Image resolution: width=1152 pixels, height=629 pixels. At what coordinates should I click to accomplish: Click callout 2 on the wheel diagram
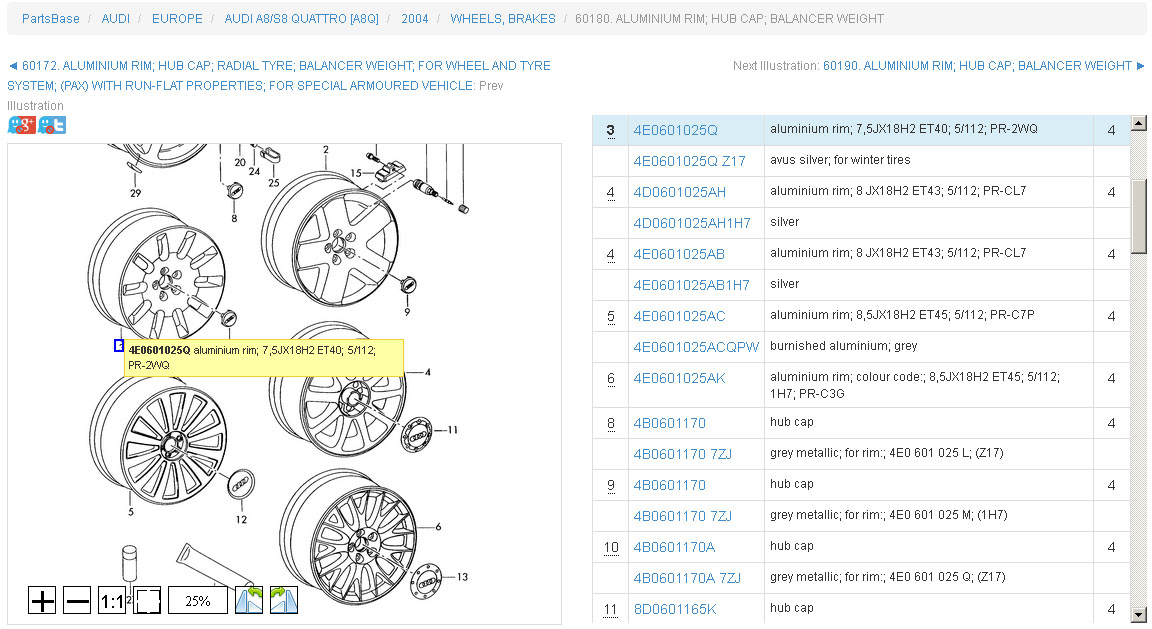(325, 150)
